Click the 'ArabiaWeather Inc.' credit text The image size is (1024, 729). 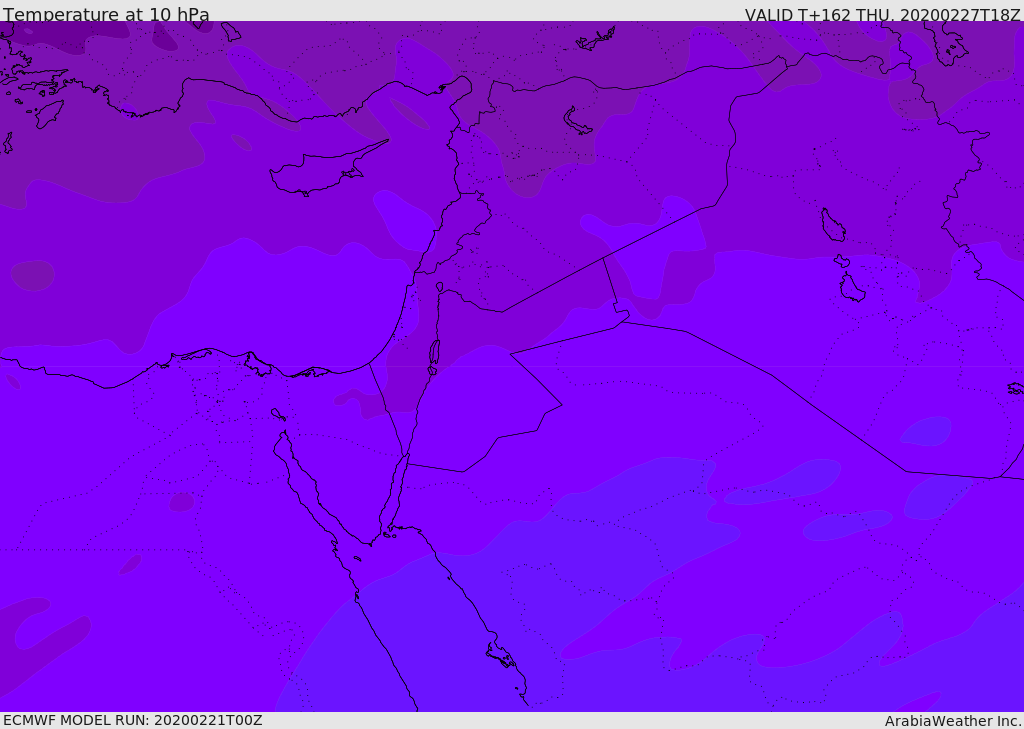click(x=953, y=721)
